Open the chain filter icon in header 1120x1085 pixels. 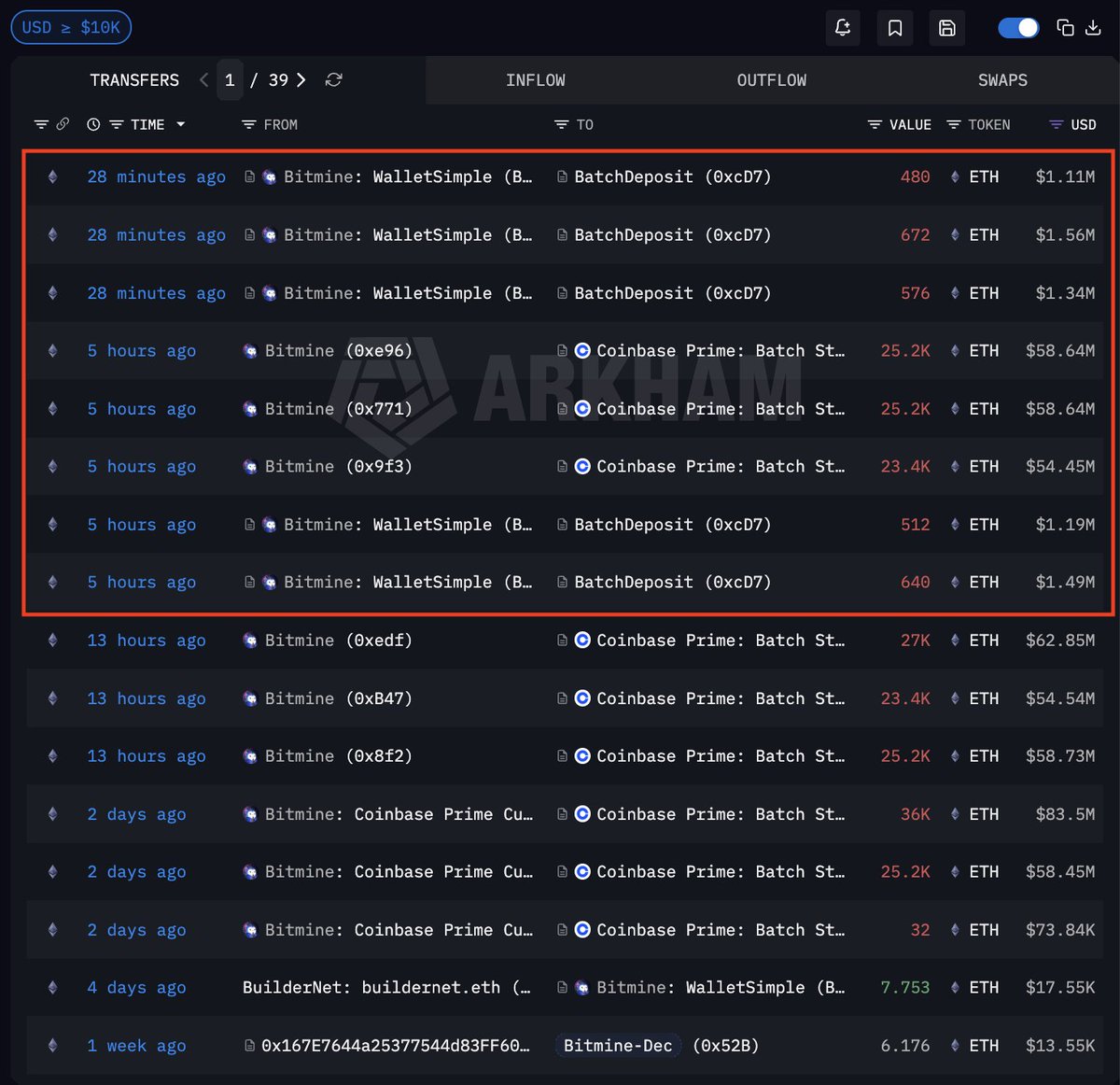[41, 124]
